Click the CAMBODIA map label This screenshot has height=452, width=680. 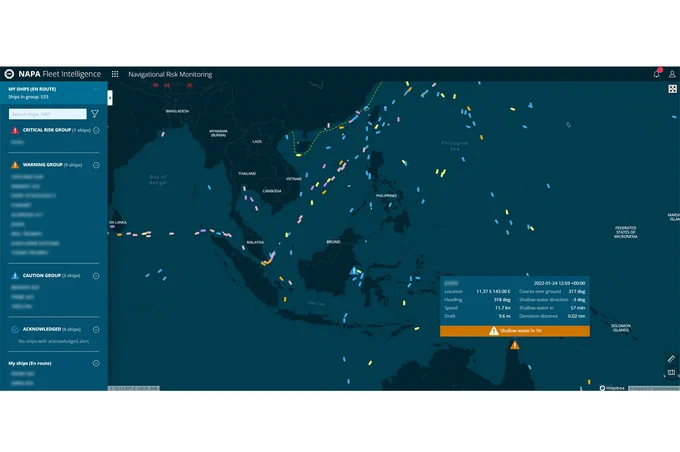click(x=272, y=191)
